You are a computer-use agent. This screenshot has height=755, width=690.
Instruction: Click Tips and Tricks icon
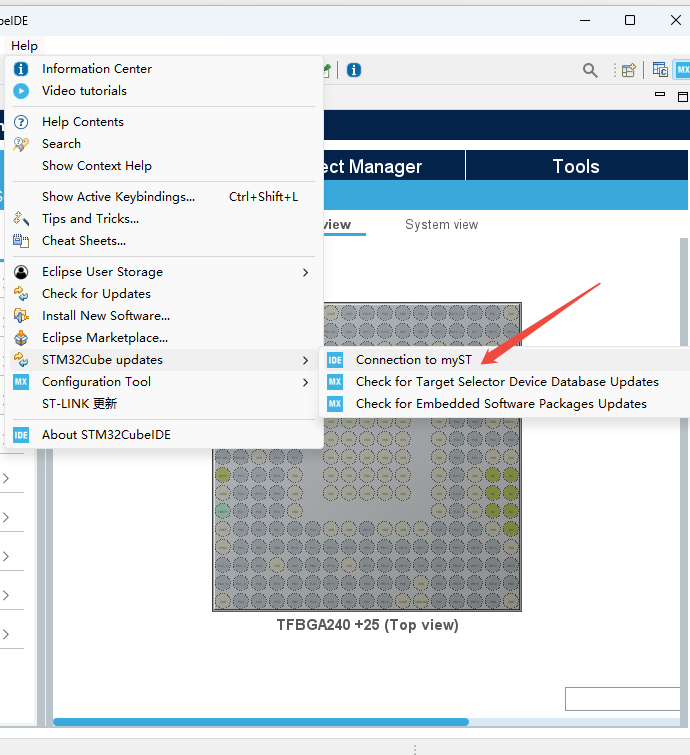tap(21, 219)
